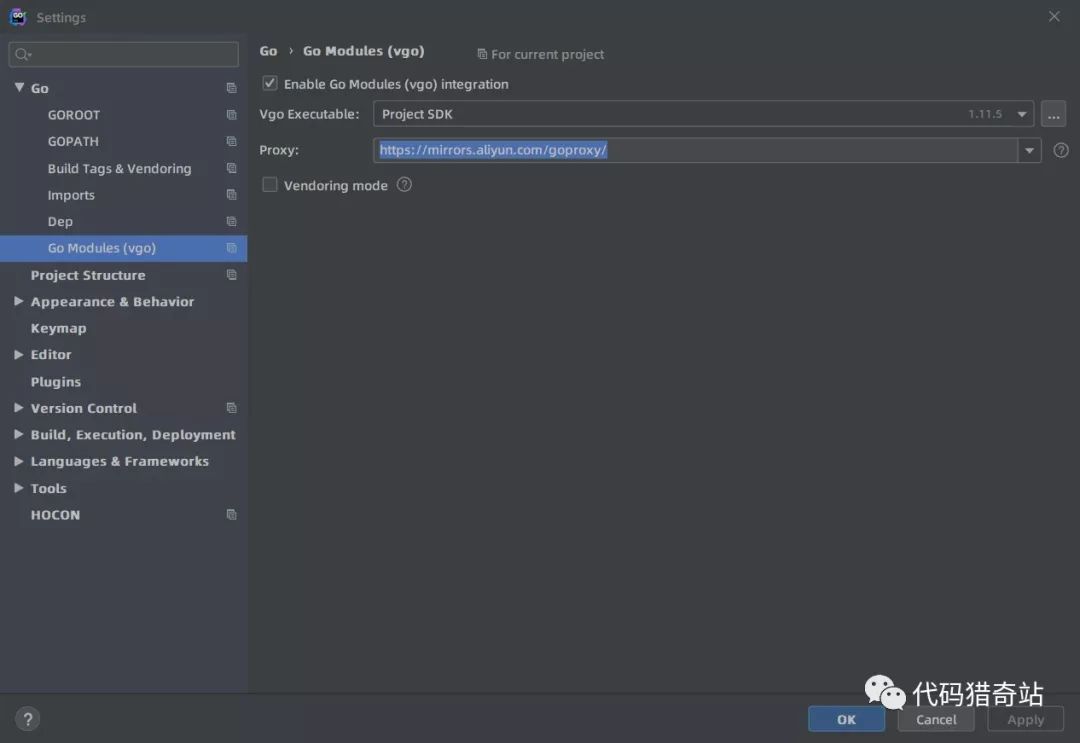This screenshot has height=743, width=1080.
Task: Open Plugins settings page
Action: (x=56, y=381)
